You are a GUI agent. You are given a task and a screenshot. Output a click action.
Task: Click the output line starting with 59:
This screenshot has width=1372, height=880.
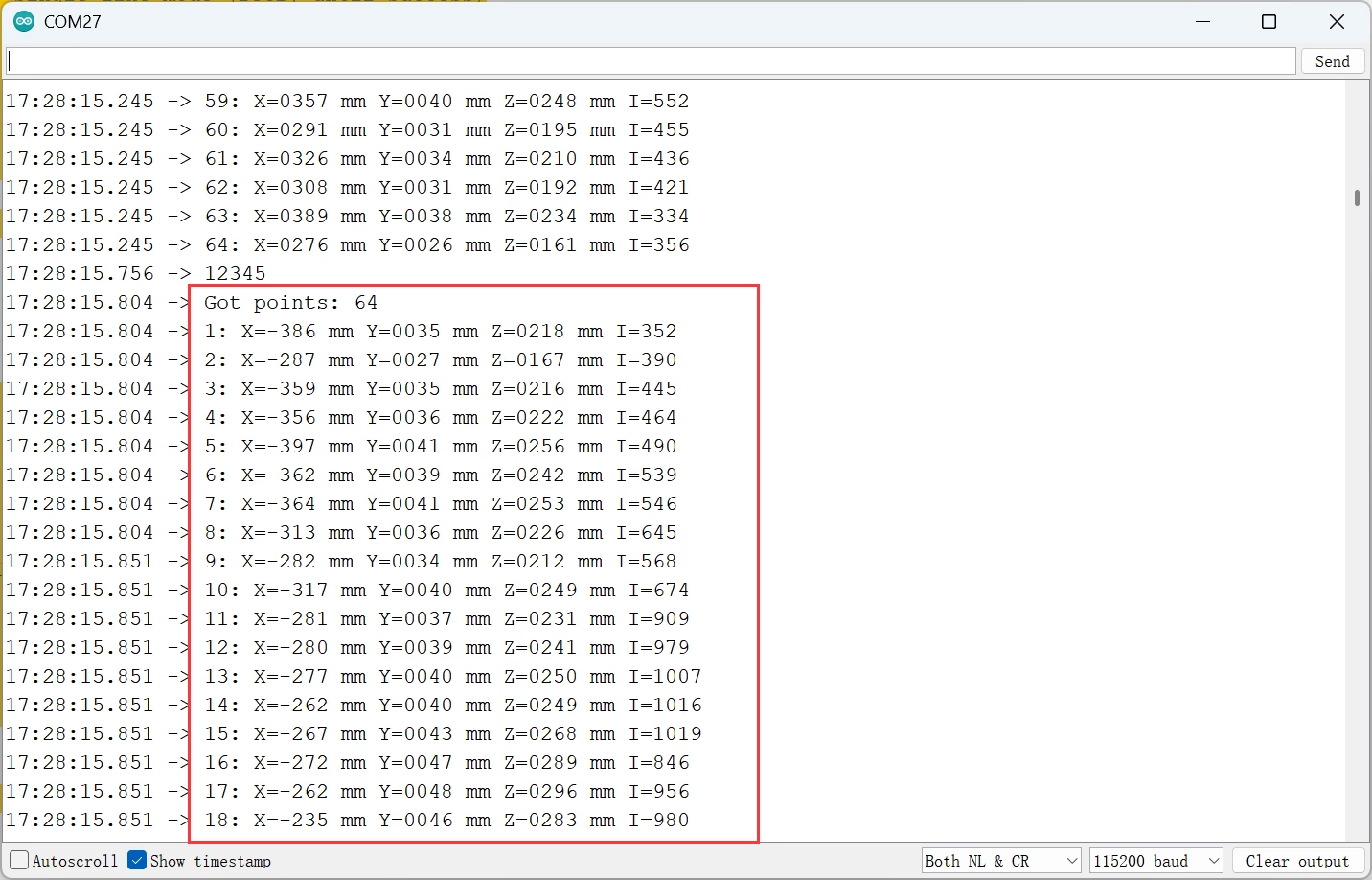(x=446, y=102)
